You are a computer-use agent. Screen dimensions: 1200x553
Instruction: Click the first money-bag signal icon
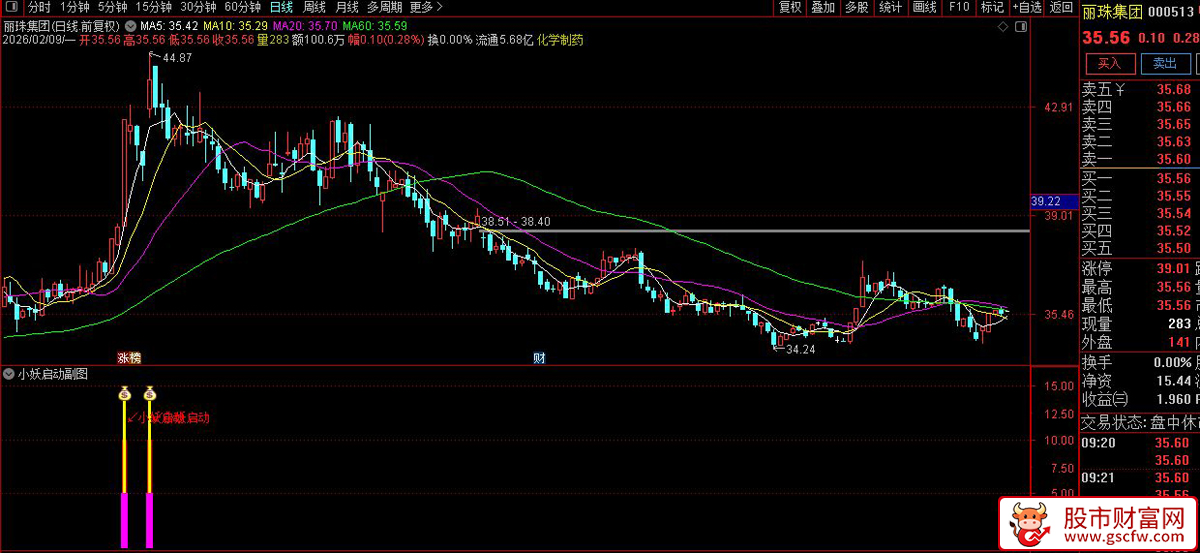(x=124, y=393)
